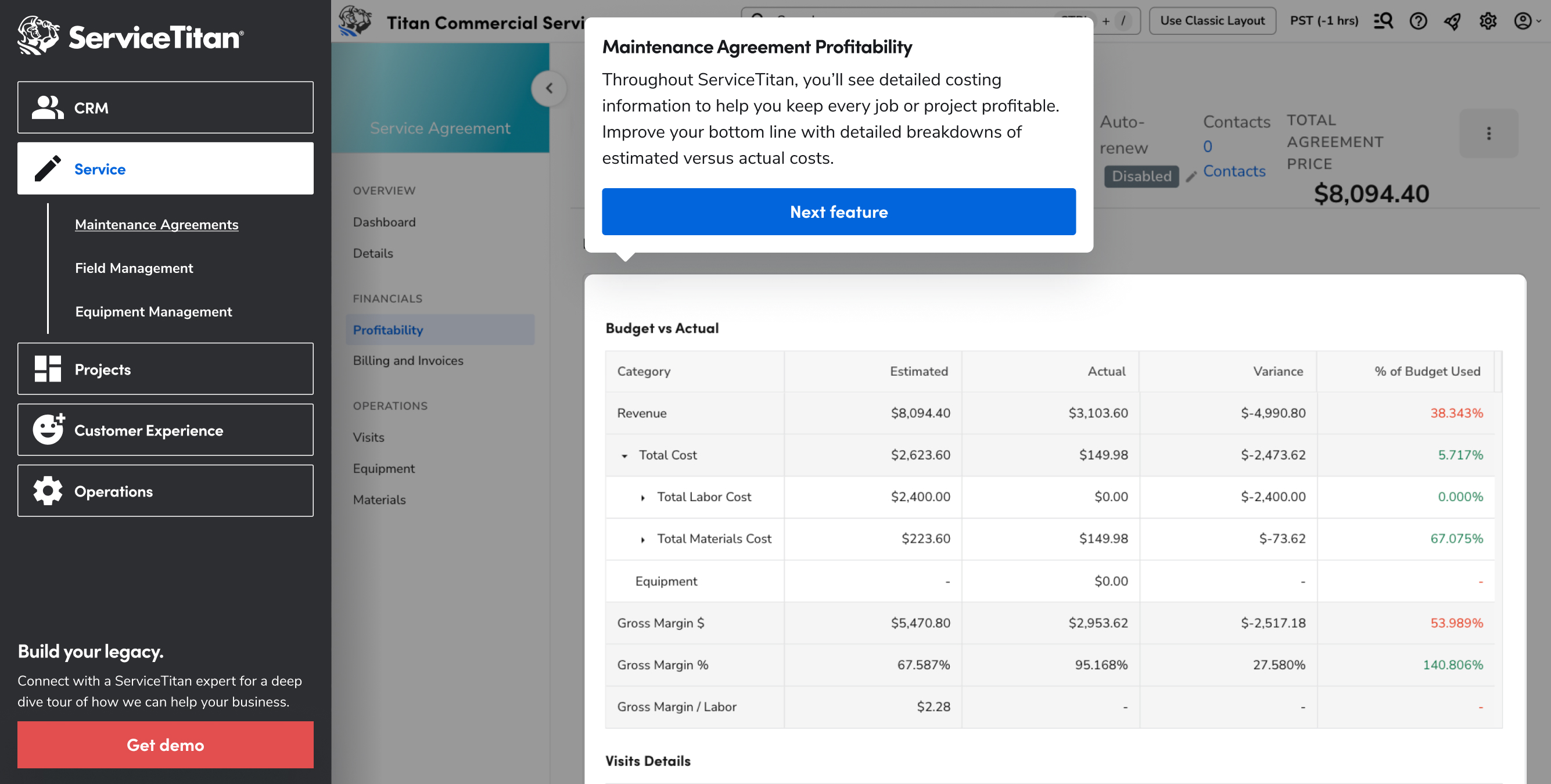Open settings gear in top bar
Viewport: 1551px width, 784px height.
click(1488, 21)
